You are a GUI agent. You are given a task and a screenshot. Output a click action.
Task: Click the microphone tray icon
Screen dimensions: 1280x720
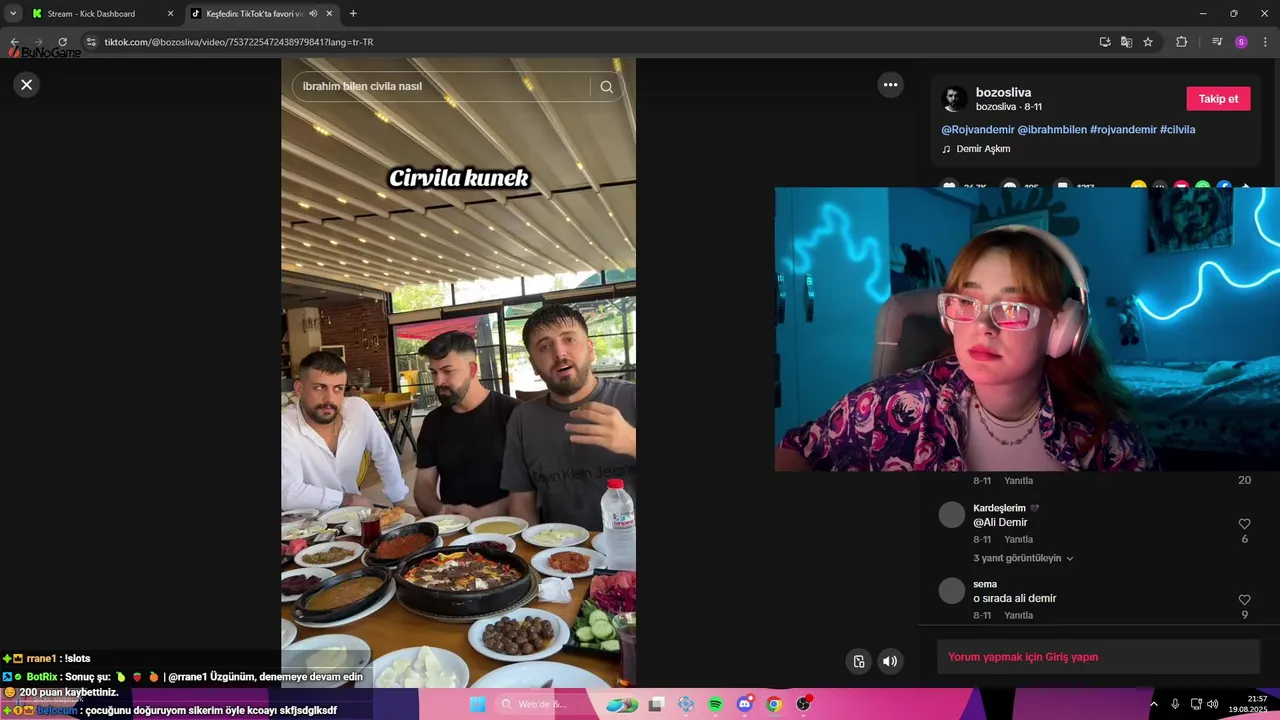(x=1175, y=704)
